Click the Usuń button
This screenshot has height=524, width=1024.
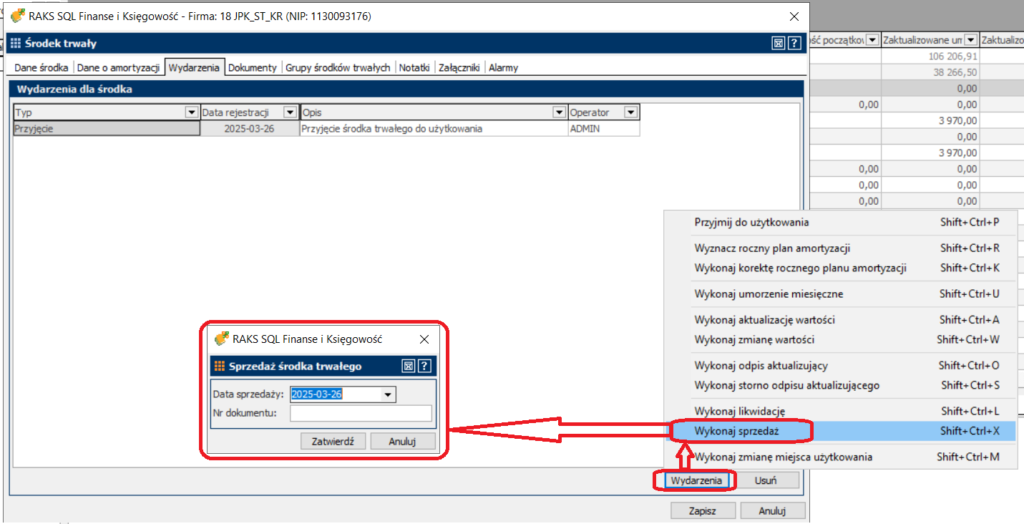pos(765,480)
